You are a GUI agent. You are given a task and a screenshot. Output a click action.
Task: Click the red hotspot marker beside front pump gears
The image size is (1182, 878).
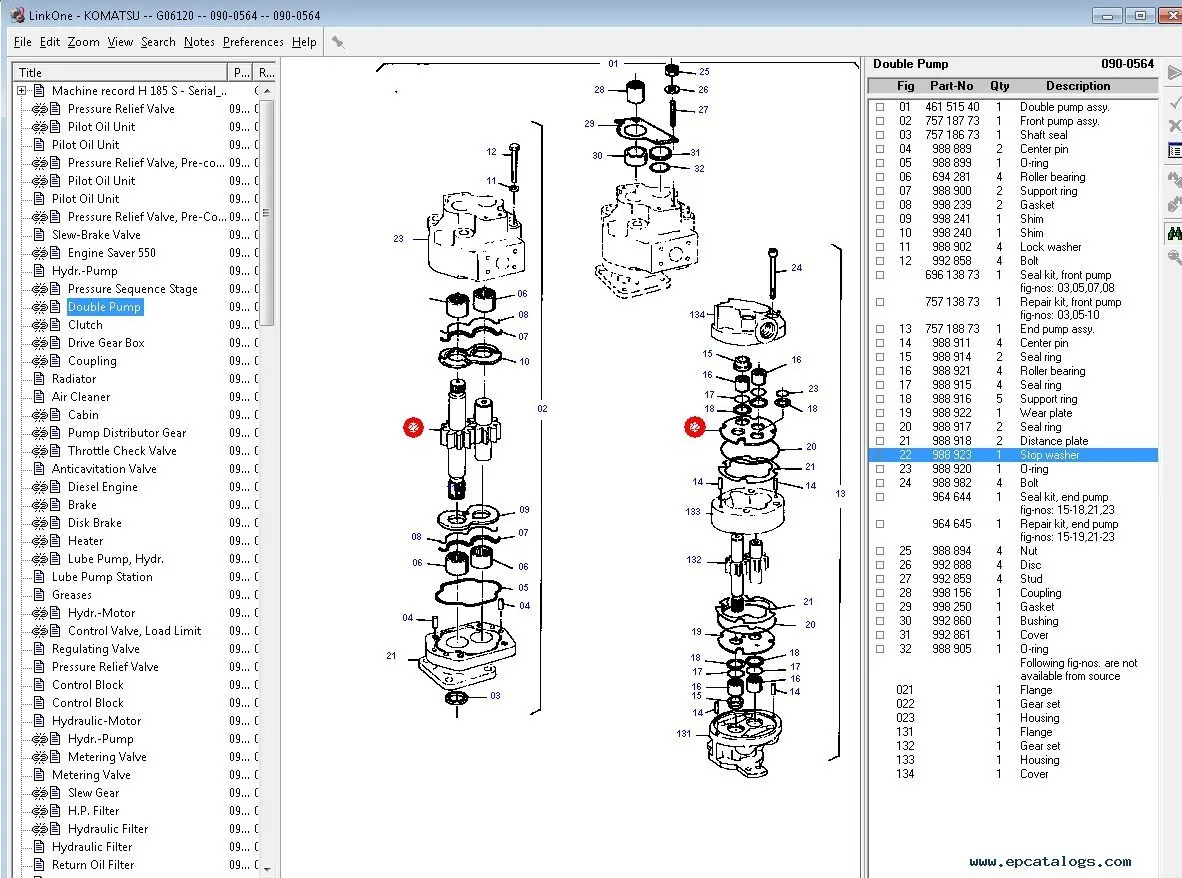pyautogui.click(x=413, y=428)
